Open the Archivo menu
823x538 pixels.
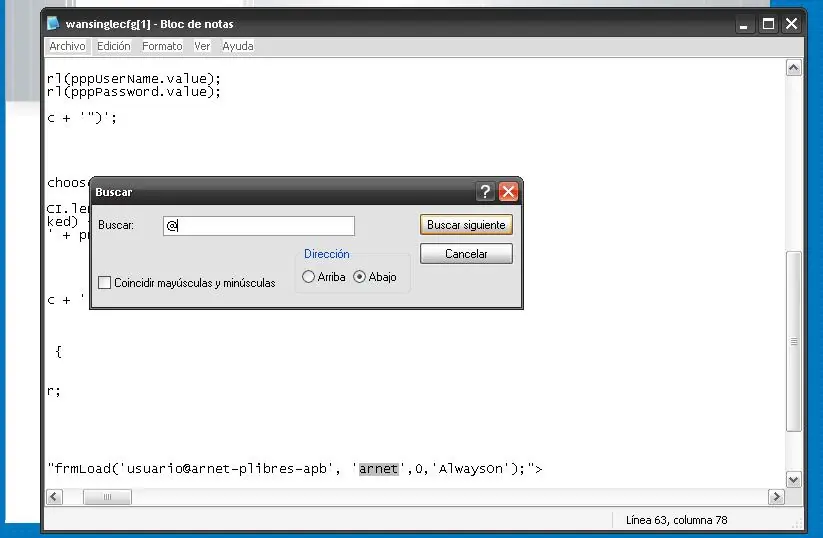point(67,46)
